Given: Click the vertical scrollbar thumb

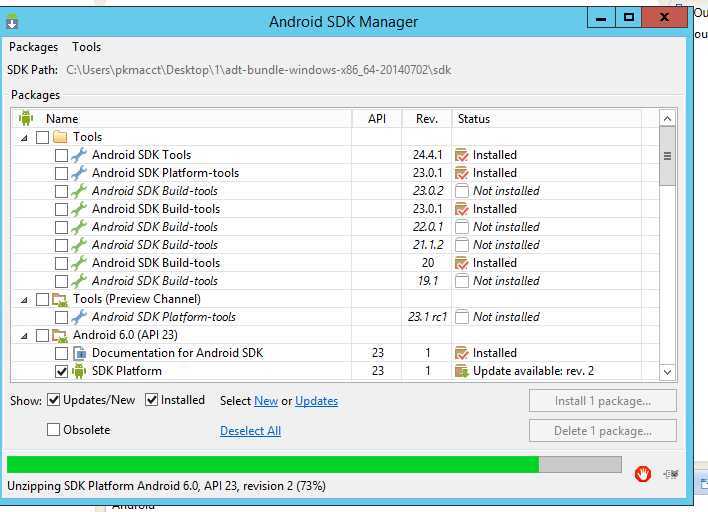Looking at the screenshot, I should point(667,156).
